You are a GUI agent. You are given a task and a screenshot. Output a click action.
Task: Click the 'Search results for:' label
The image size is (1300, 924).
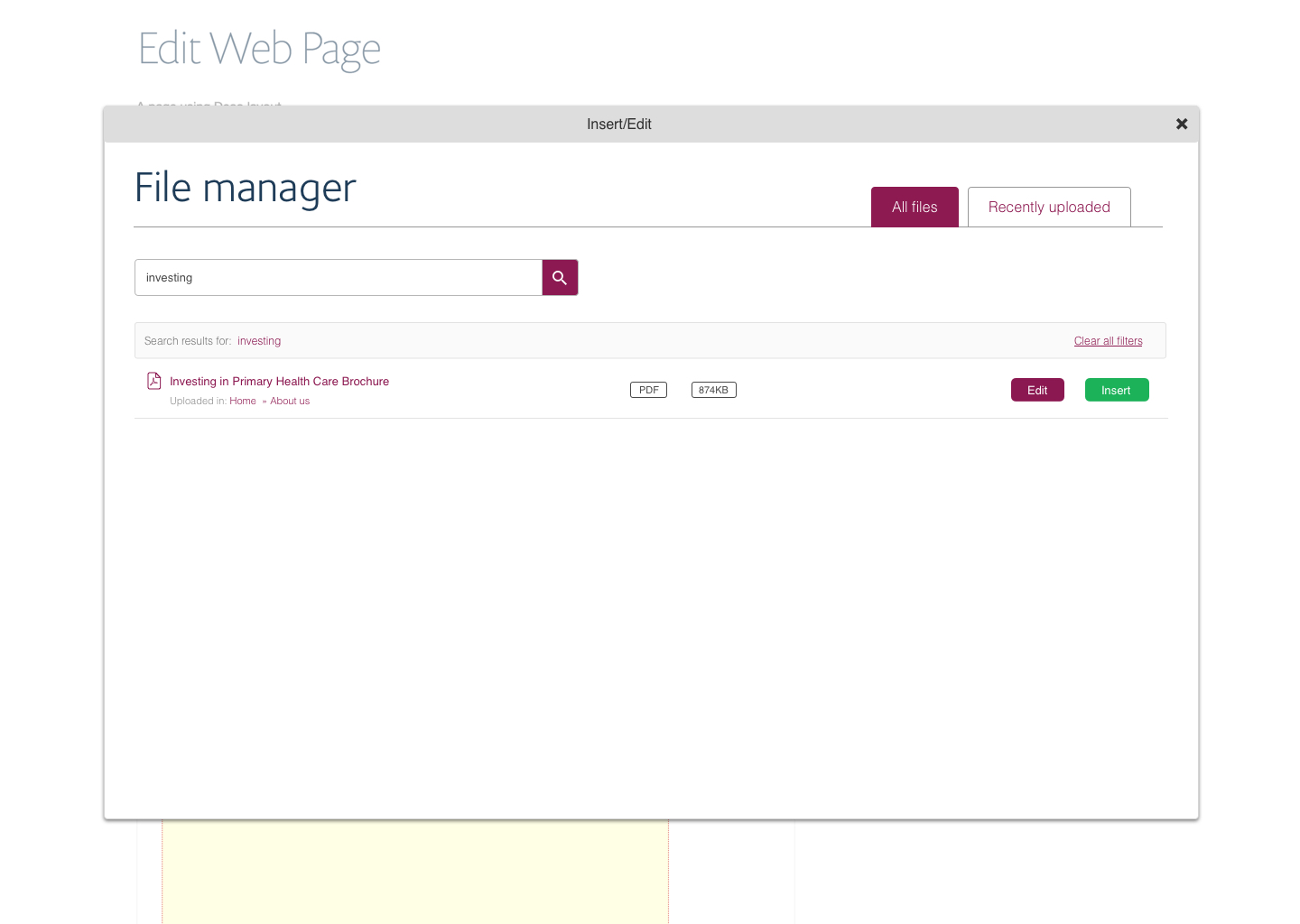188,341
